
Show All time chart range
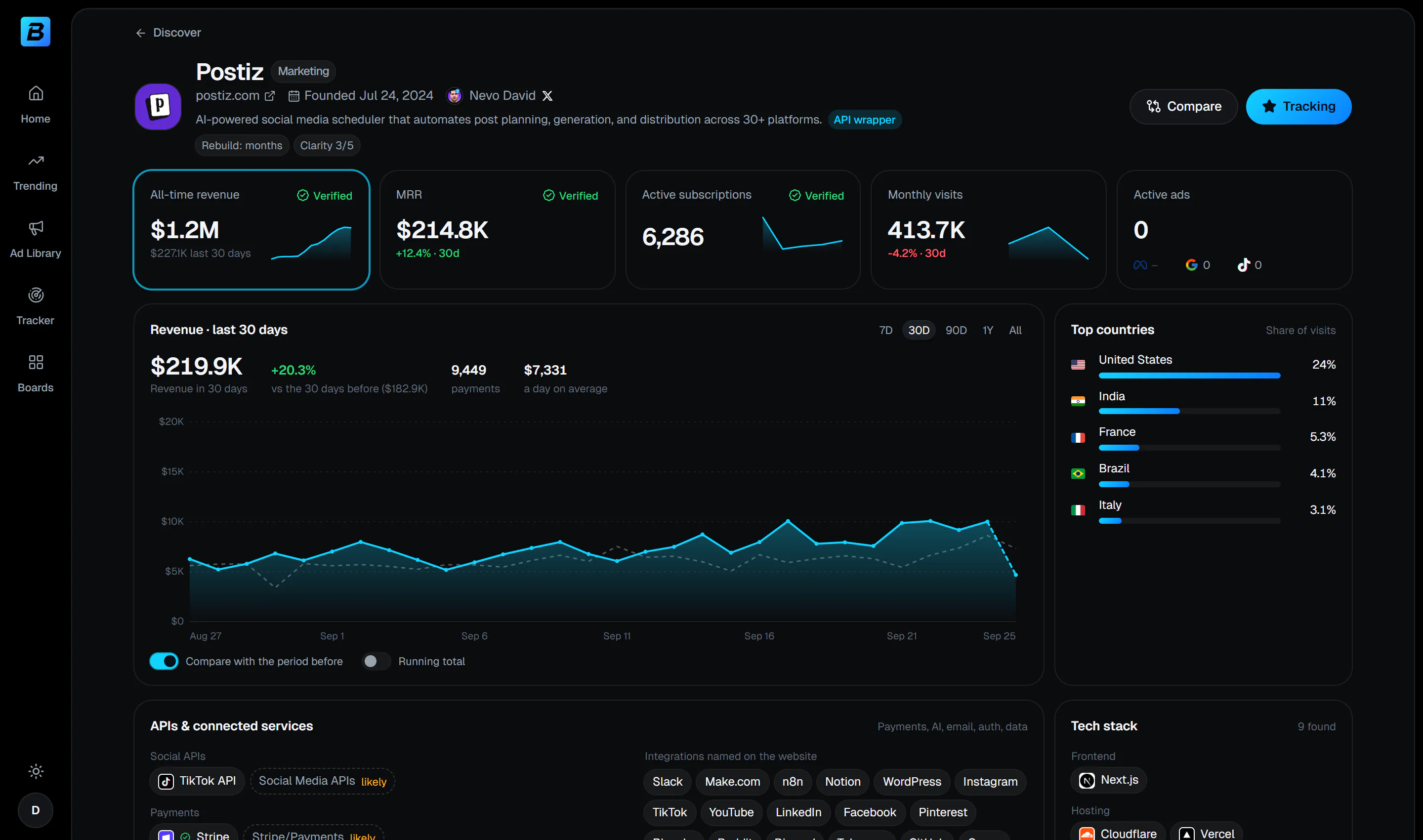click(1015, 330)
